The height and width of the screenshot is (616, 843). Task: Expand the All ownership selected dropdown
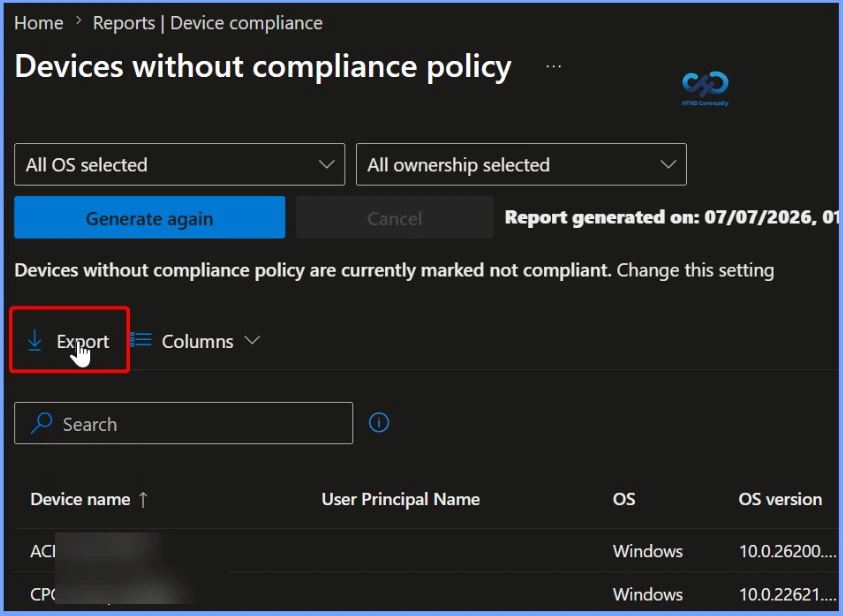pos(521,164)
